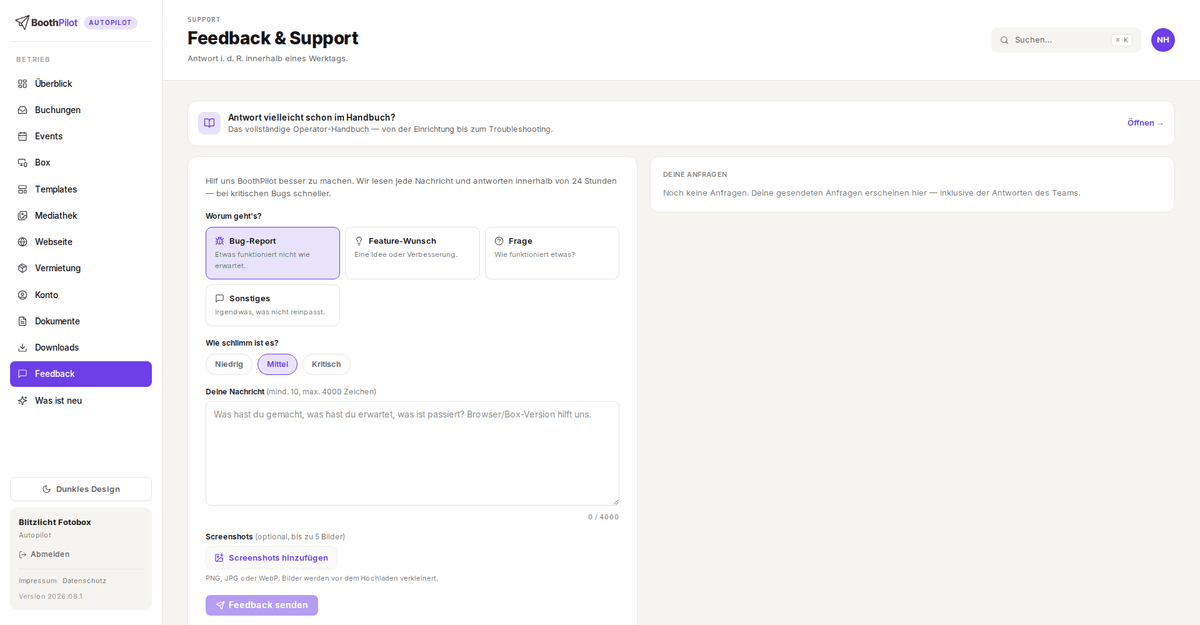
Task: Choose the Sonstiges category card
Action: coord(273,305)
